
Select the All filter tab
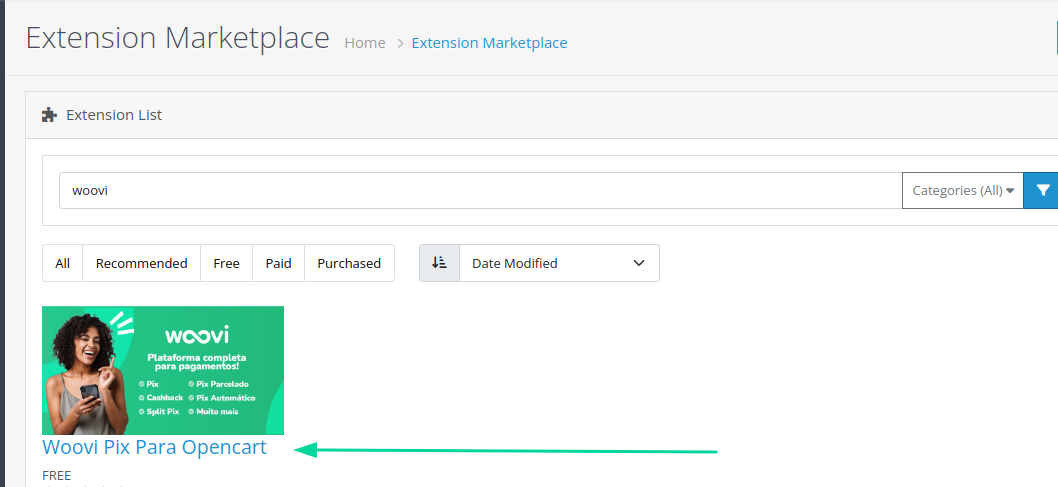click(x=63, y=263)
